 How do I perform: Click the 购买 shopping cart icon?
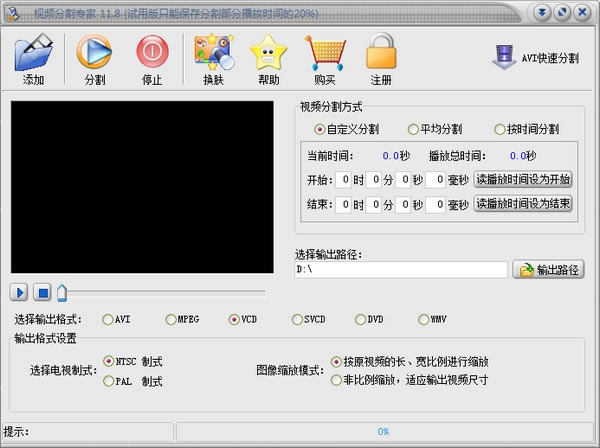coord(324,52)
